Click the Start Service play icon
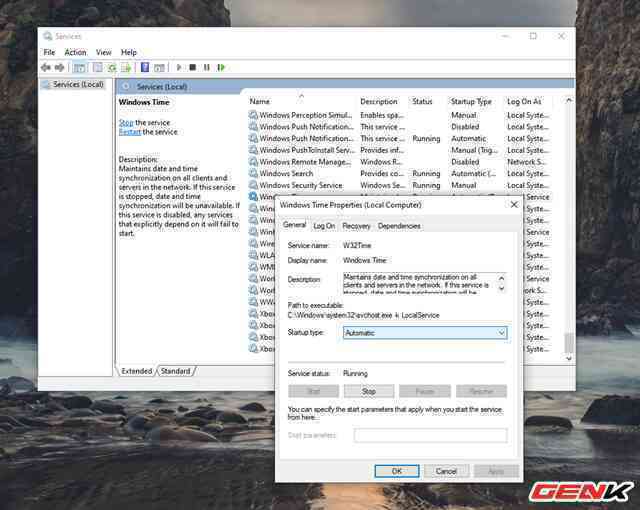This screenshot has width=640, height=510. pos(179,67)
